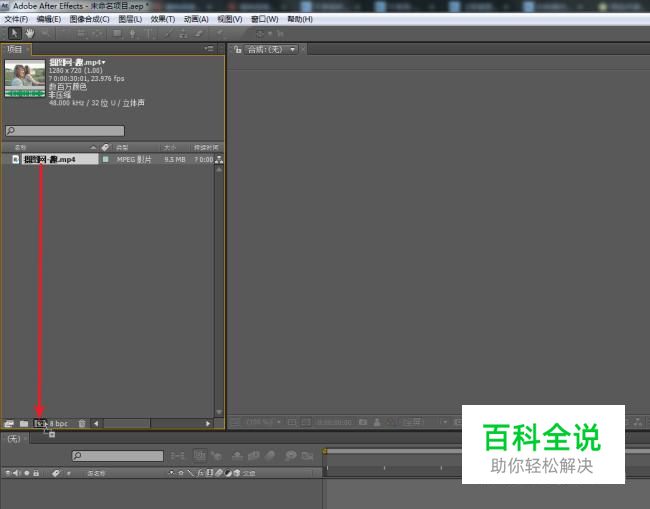This screenshot has width=650, height=509.
Task: Open the Project panel options menu
Action: pos(209,49)
